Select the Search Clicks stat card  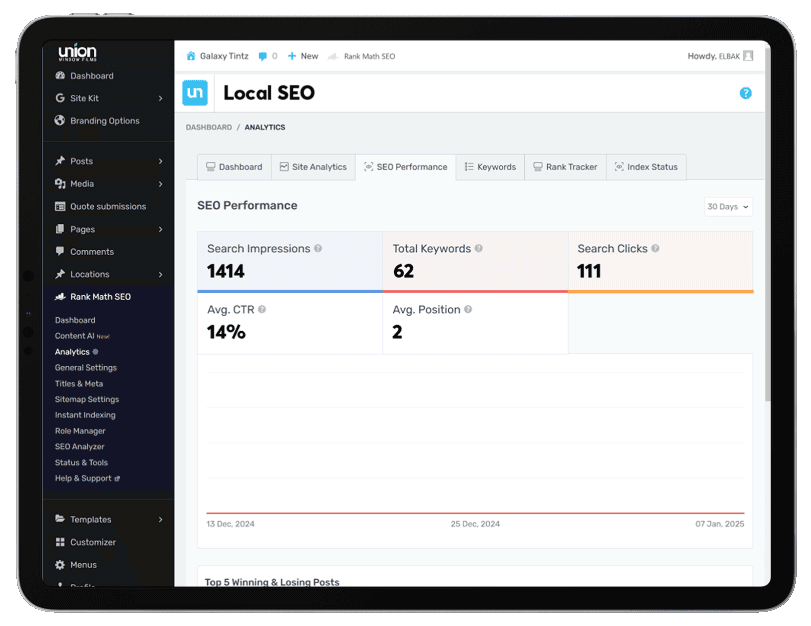[660, 262]
